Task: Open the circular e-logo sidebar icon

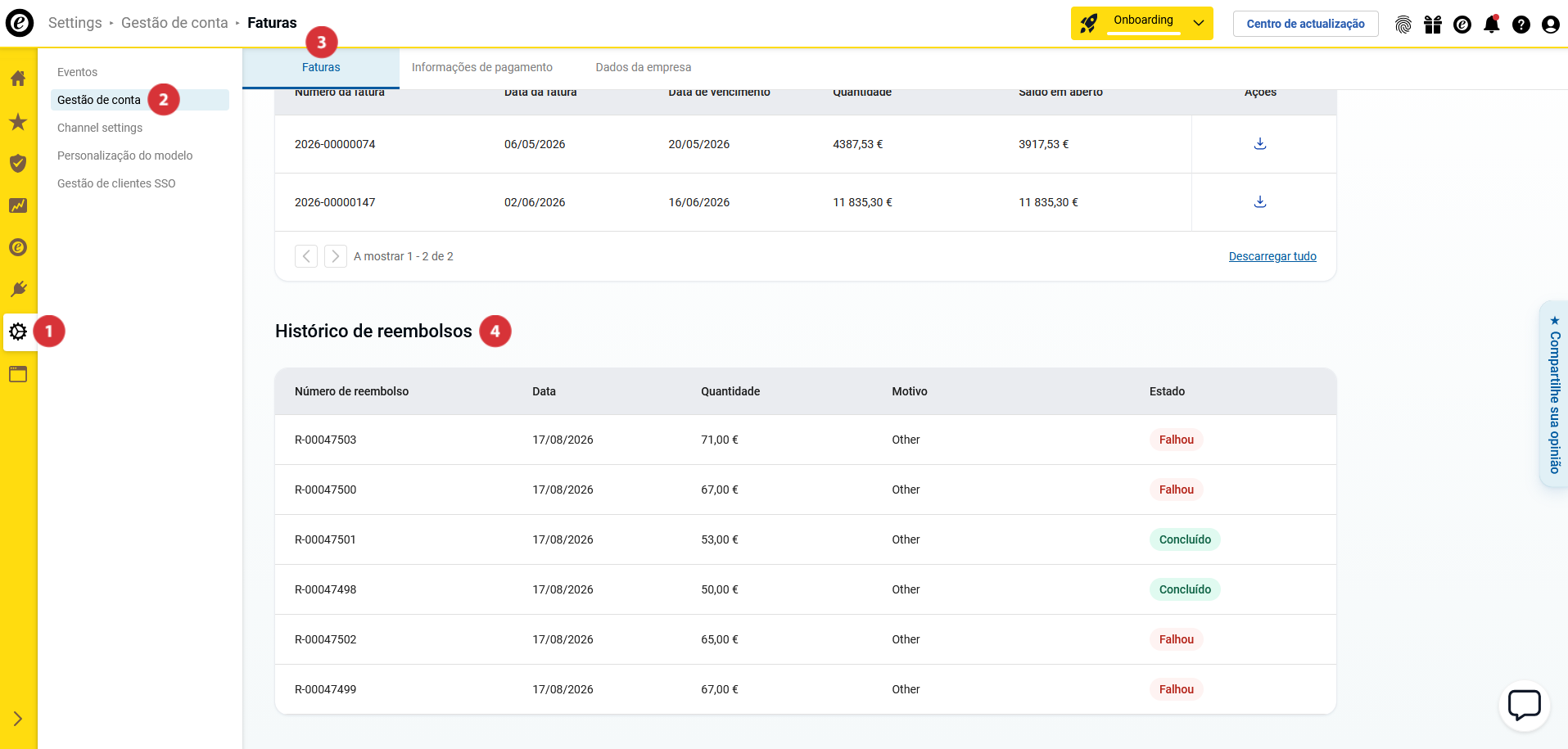Action: [x=18, y=247]
